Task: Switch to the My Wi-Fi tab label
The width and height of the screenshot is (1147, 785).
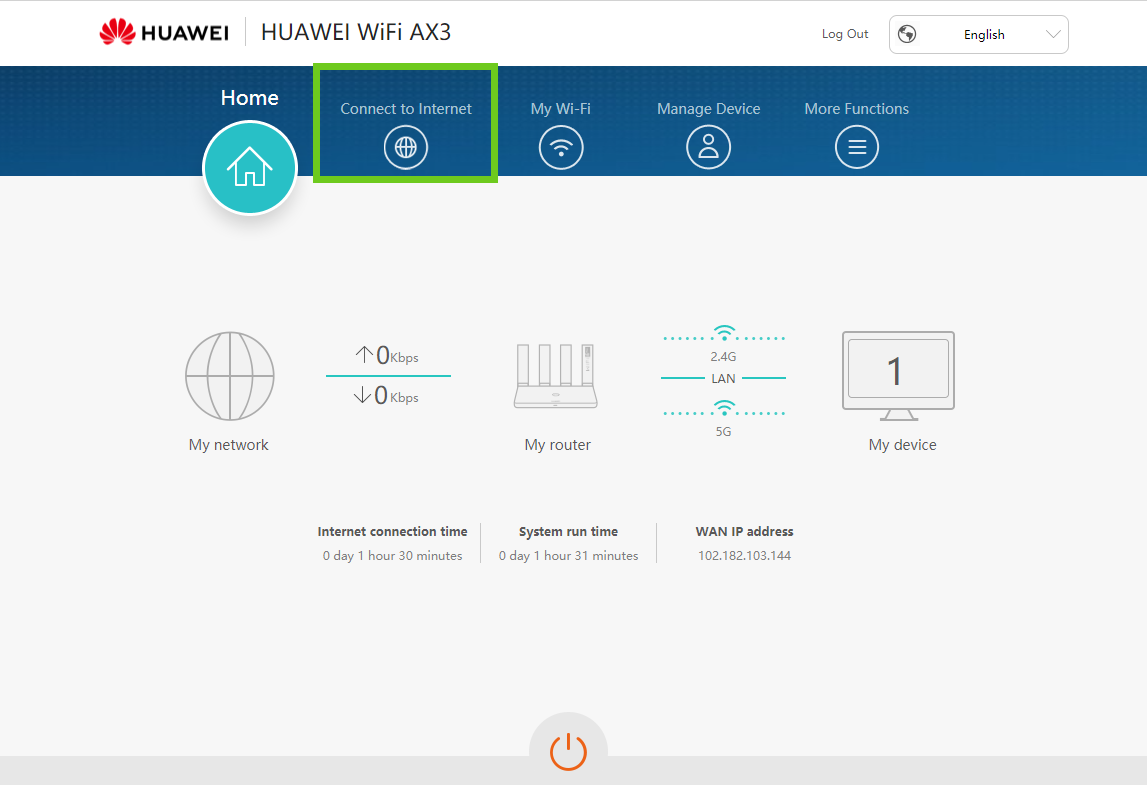Action: pos(560,109)
